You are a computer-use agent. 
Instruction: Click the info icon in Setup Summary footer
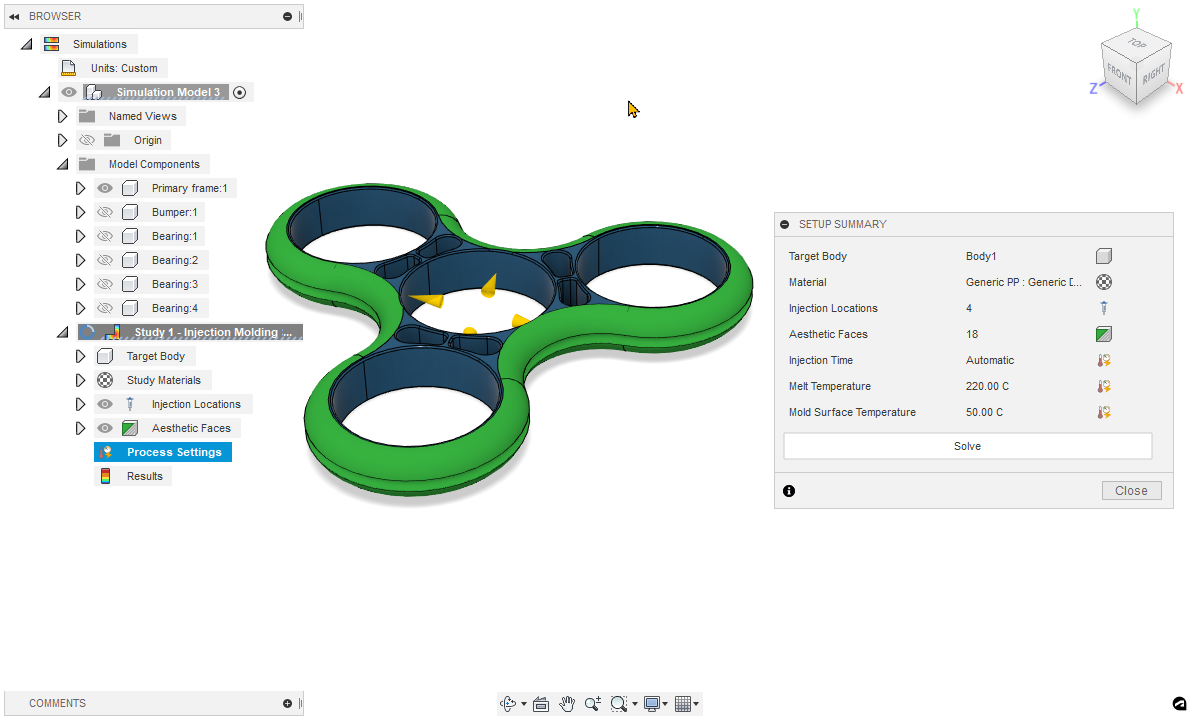point(789,491)
